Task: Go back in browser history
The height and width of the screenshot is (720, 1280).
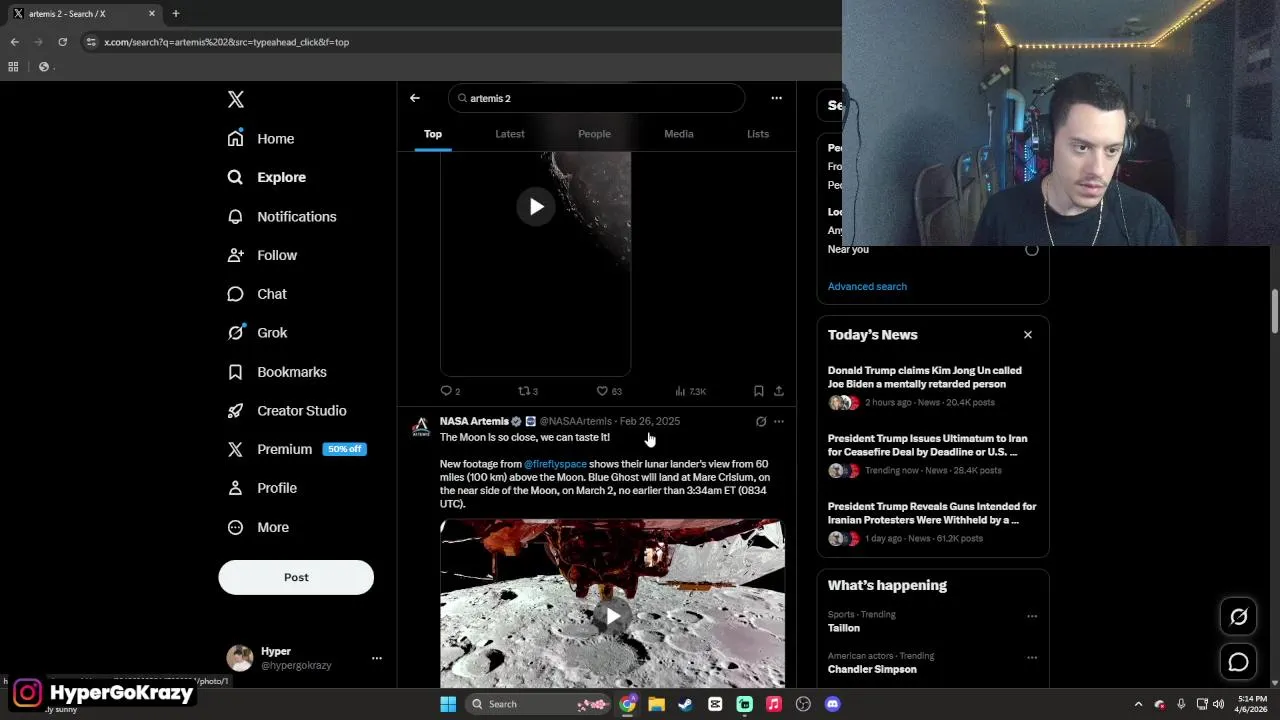Action: point(14,42)
